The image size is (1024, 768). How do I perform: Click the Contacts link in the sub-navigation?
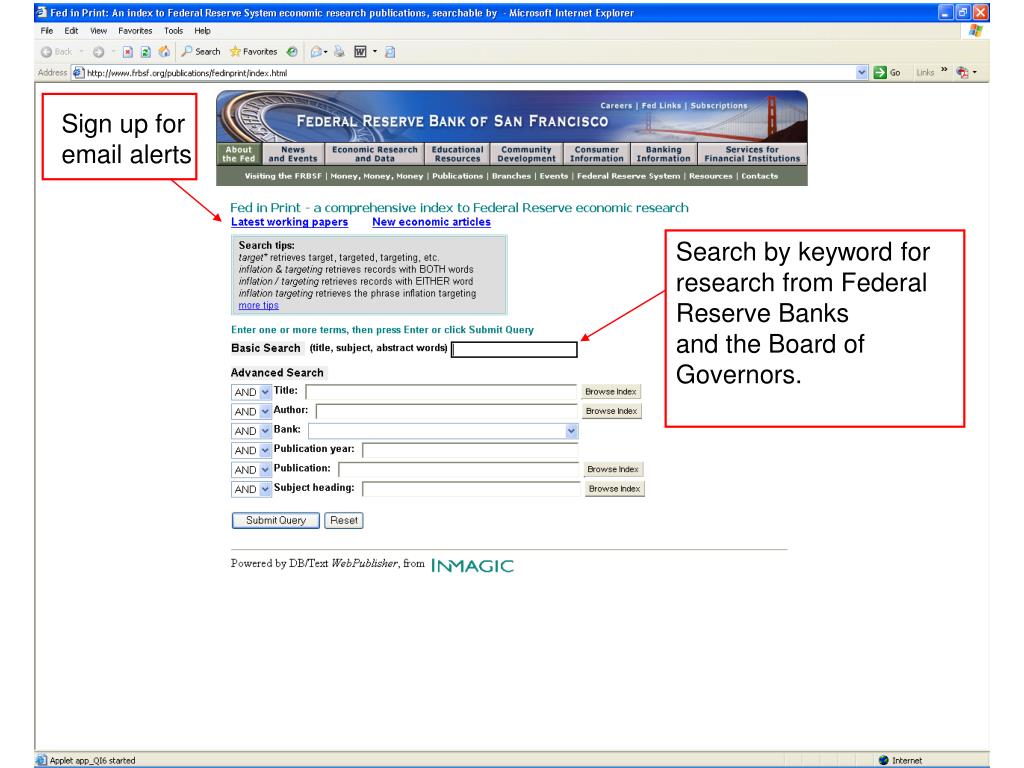coord(760,176)
